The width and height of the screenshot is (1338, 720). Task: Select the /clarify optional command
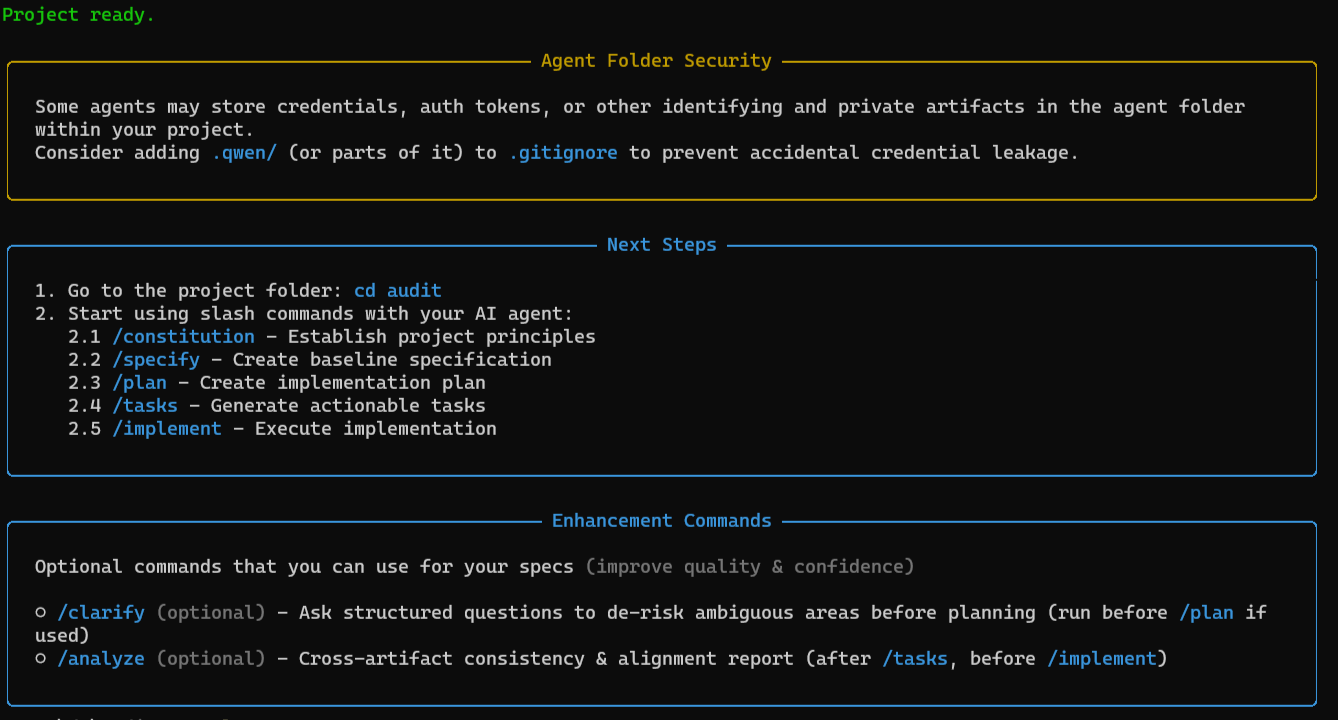[101, 612]
